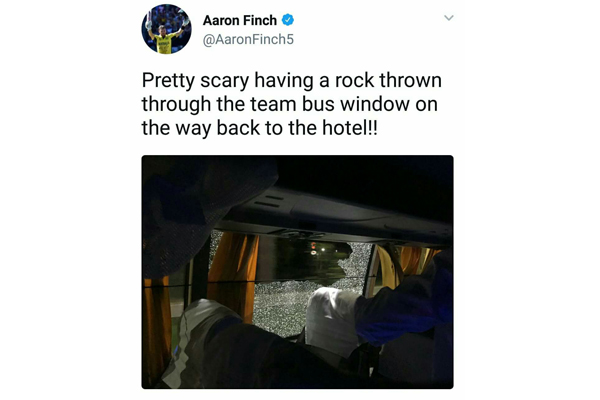Open Aaron Finch's round profile picture
This screenshot has width=600, height=400.
[x=166, y=29]
